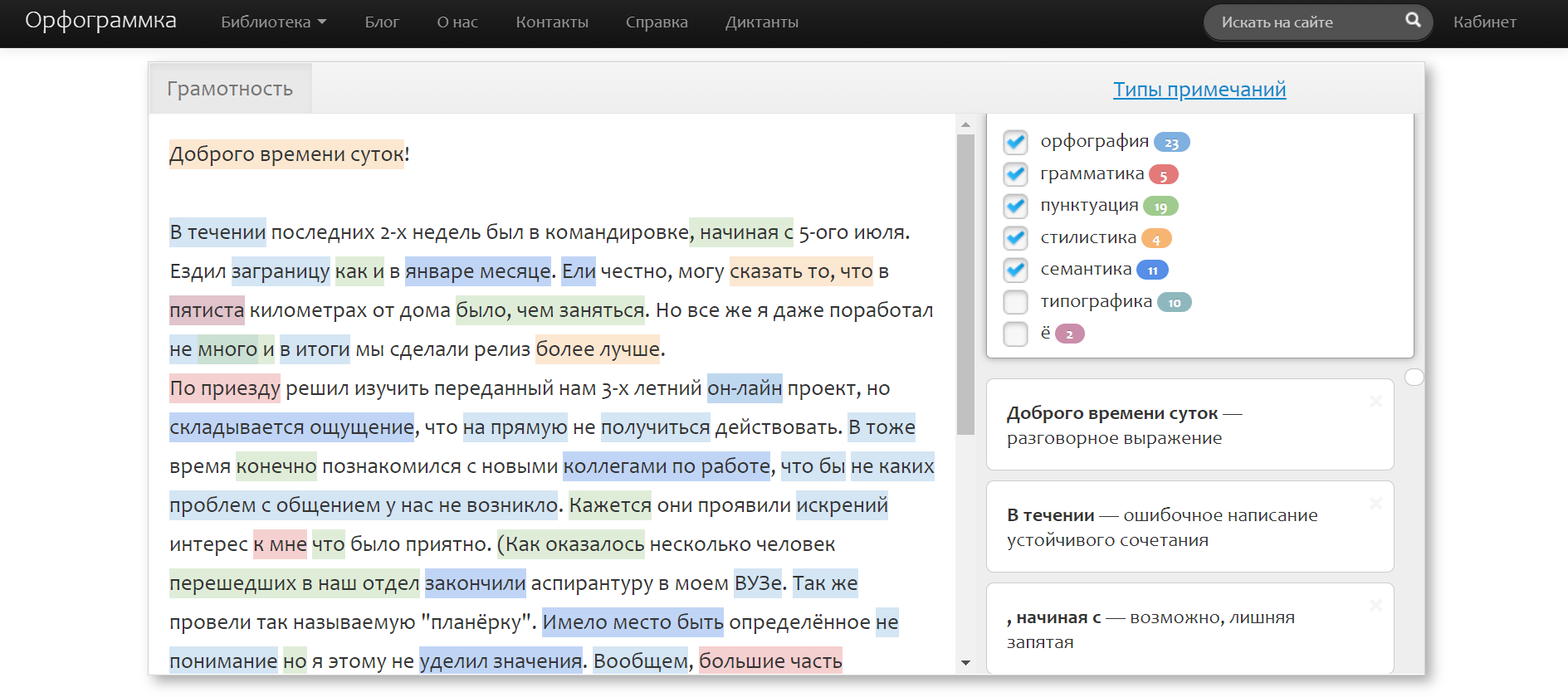The image size is (1568, 697).
Task: Click text scrollbar down arrow
Action: click(965, 662)
